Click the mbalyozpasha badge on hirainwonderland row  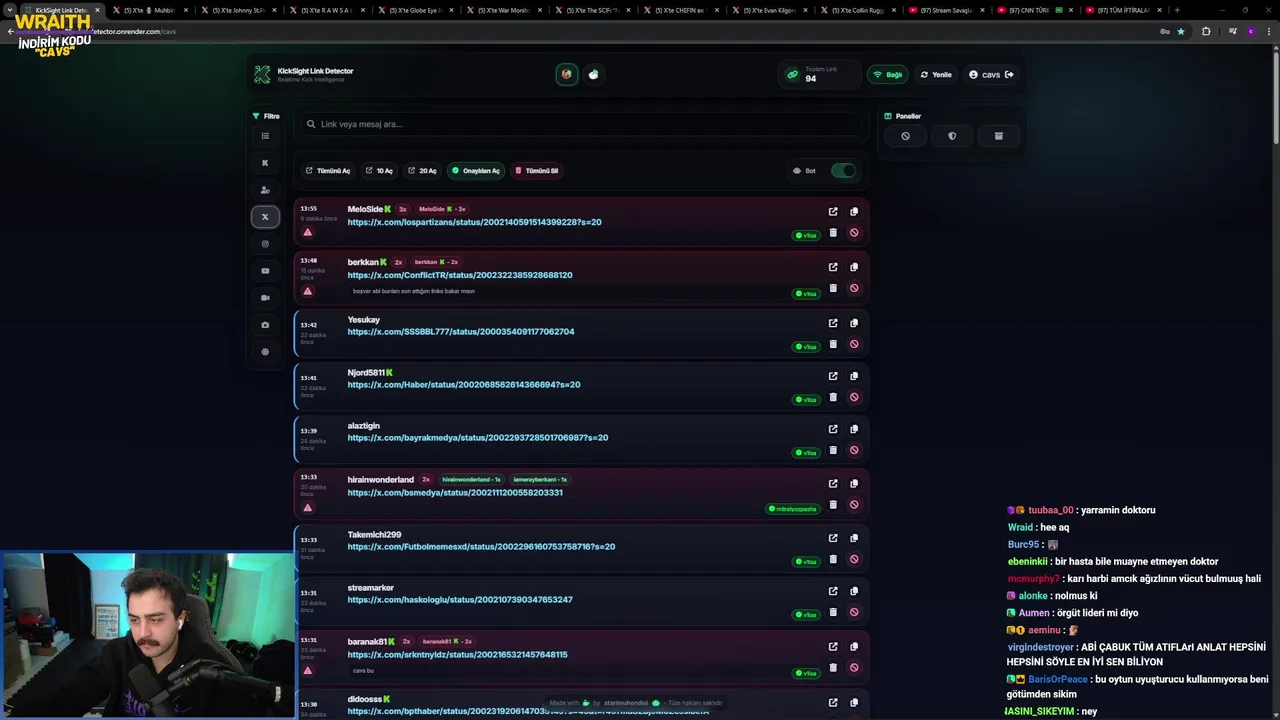click(793, 509)
